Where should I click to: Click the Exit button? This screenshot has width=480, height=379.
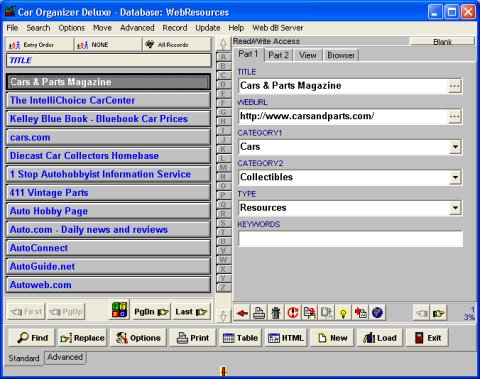(428, 338)
